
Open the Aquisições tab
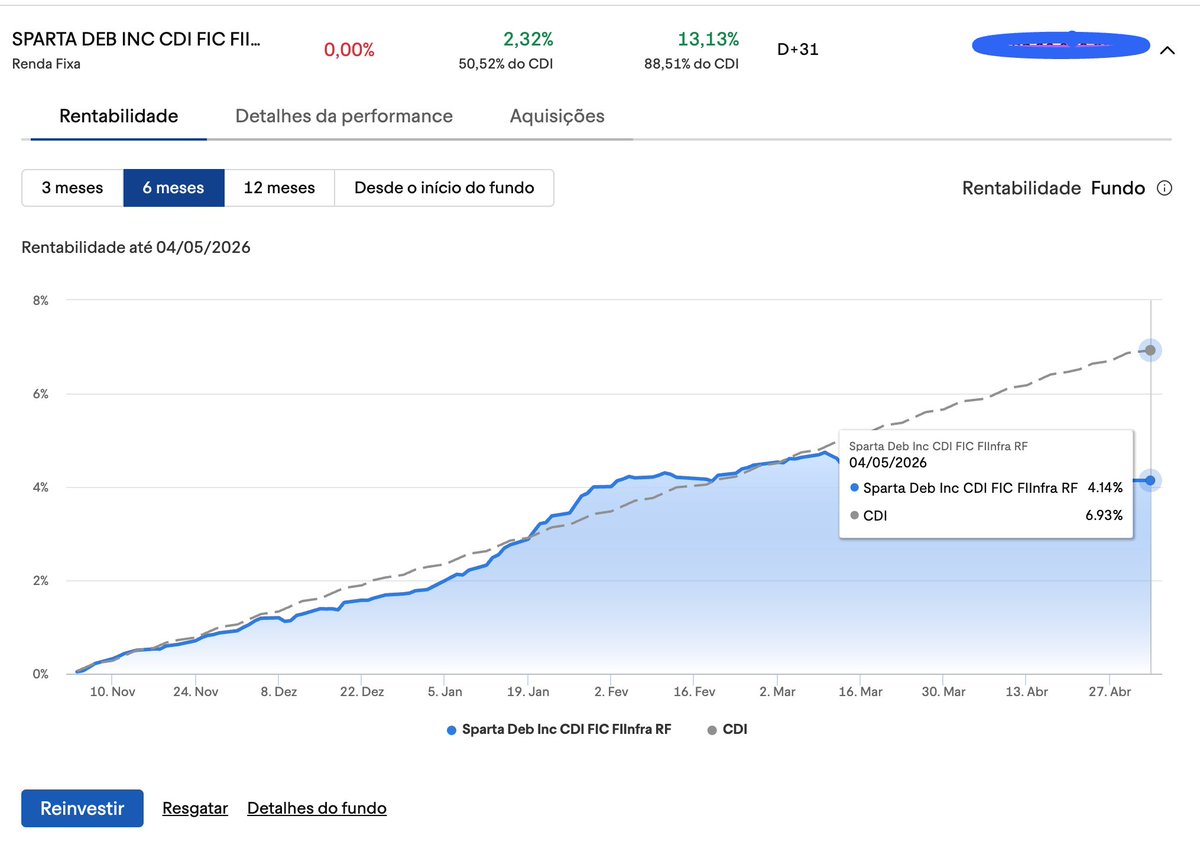557,116
